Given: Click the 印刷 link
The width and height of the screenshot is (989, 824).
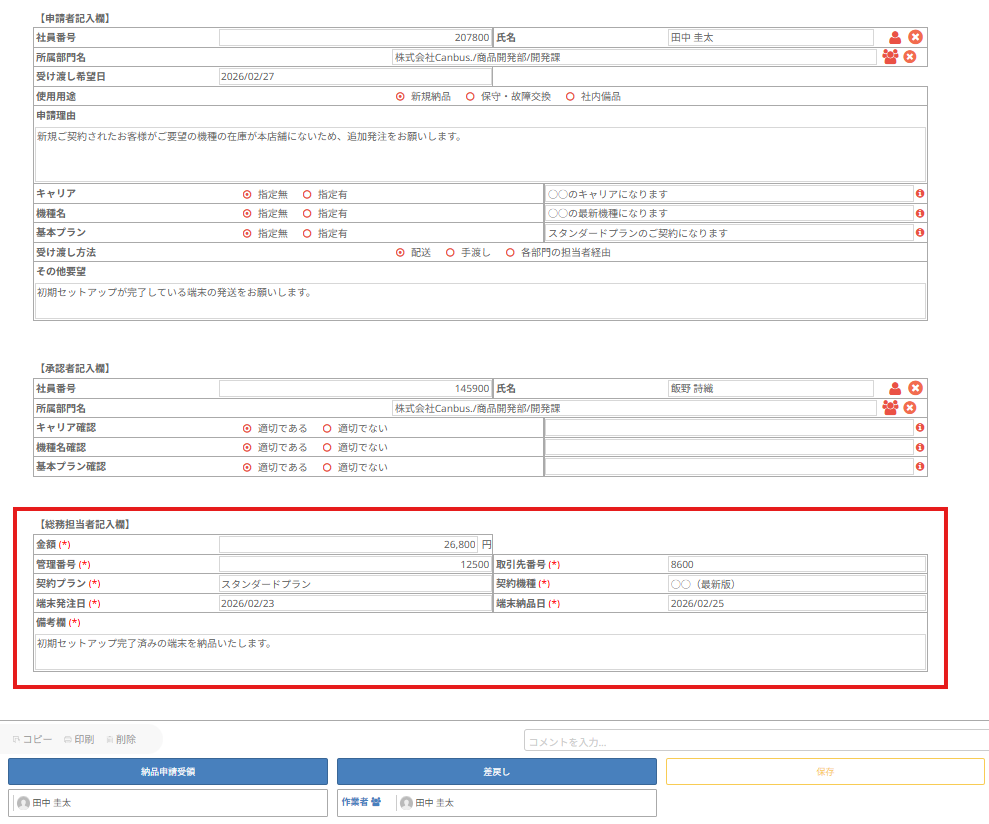Looking at the screenshot, I should pos(79,740).
